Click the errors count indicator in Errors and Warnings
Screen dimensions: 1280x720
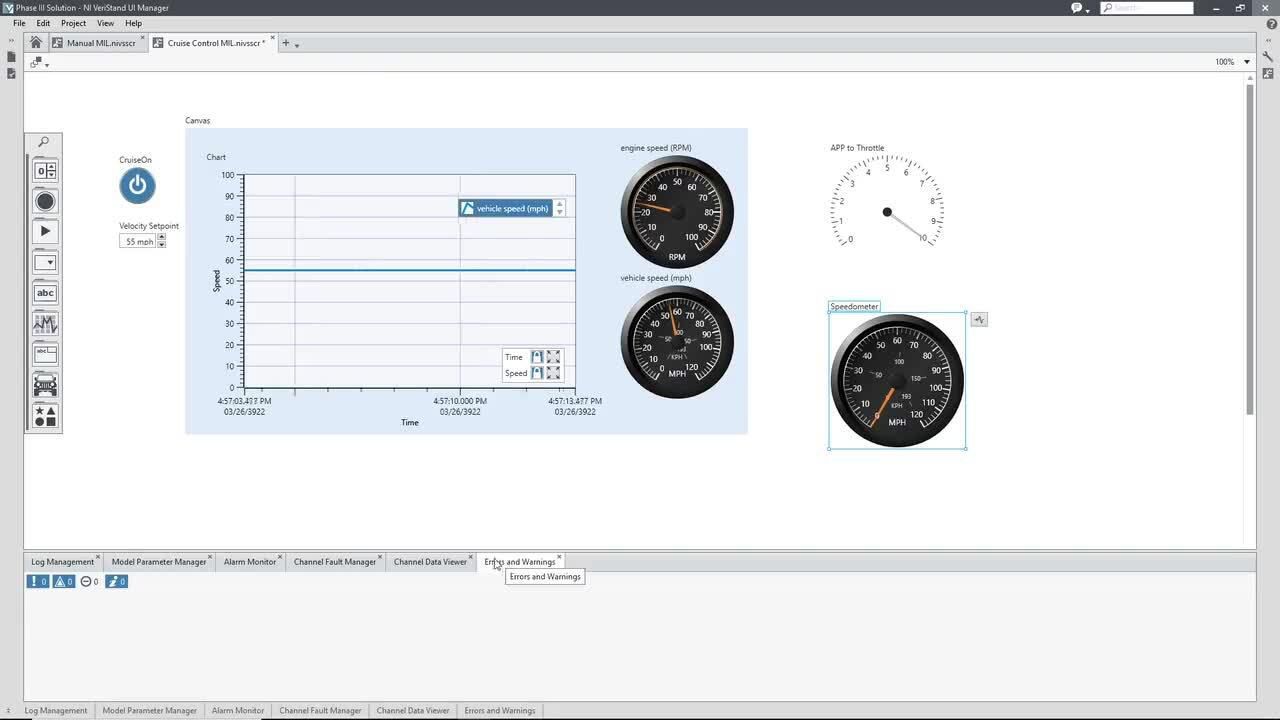coord(37,581)
